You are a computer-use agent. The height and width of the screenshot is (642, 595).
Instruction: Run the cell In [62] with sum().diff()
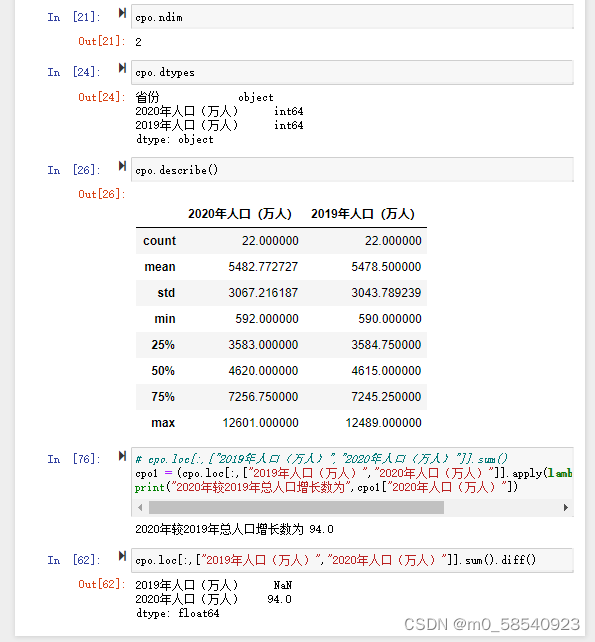click(122, 556)
